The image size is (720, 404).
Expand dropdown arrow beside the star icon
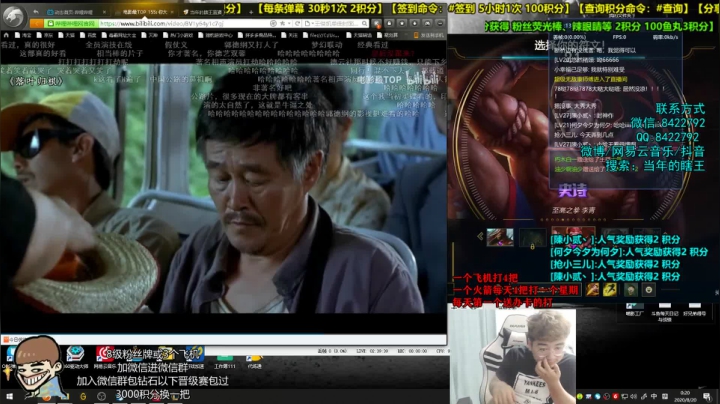pyautogui.click(x=290, y=23)
